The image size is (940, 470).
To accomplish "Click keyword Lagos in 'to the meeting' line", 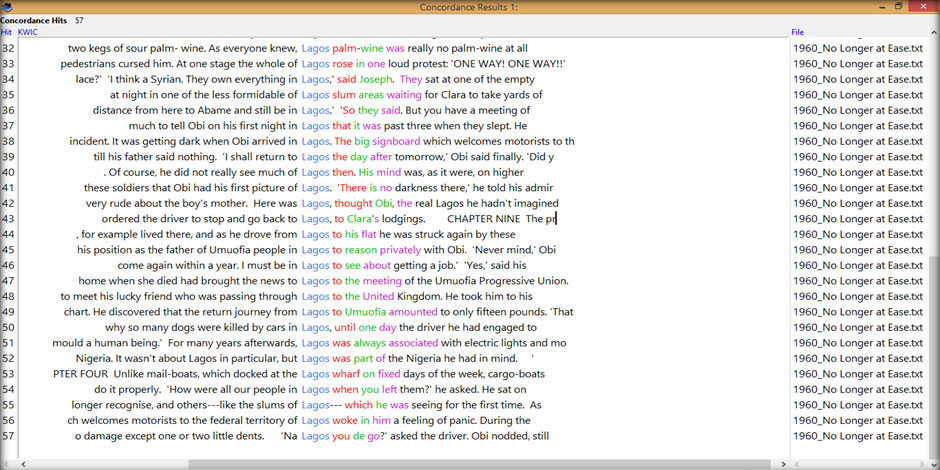I will point(315,281).
